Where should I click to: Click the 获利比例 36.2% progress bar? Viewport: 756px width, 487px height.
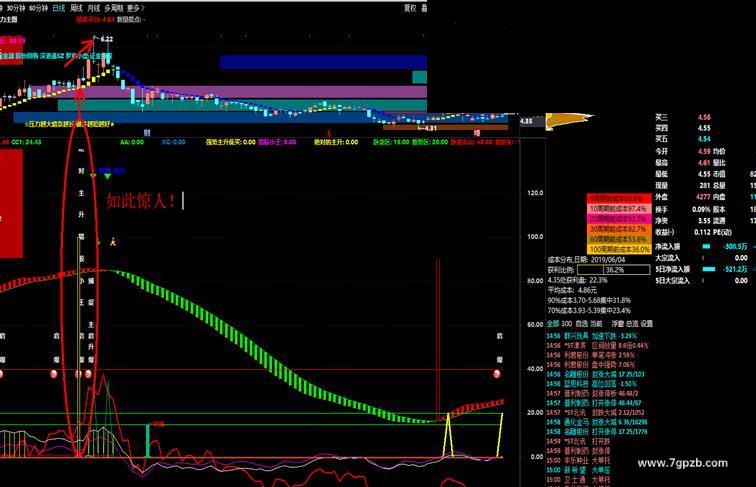click(x=614, y=270)
